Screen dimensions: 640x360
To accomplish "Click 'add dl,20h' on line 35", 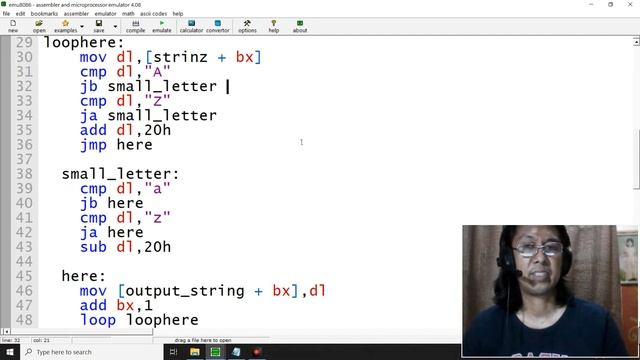I will pyautogui.click(x=125, y=130).
